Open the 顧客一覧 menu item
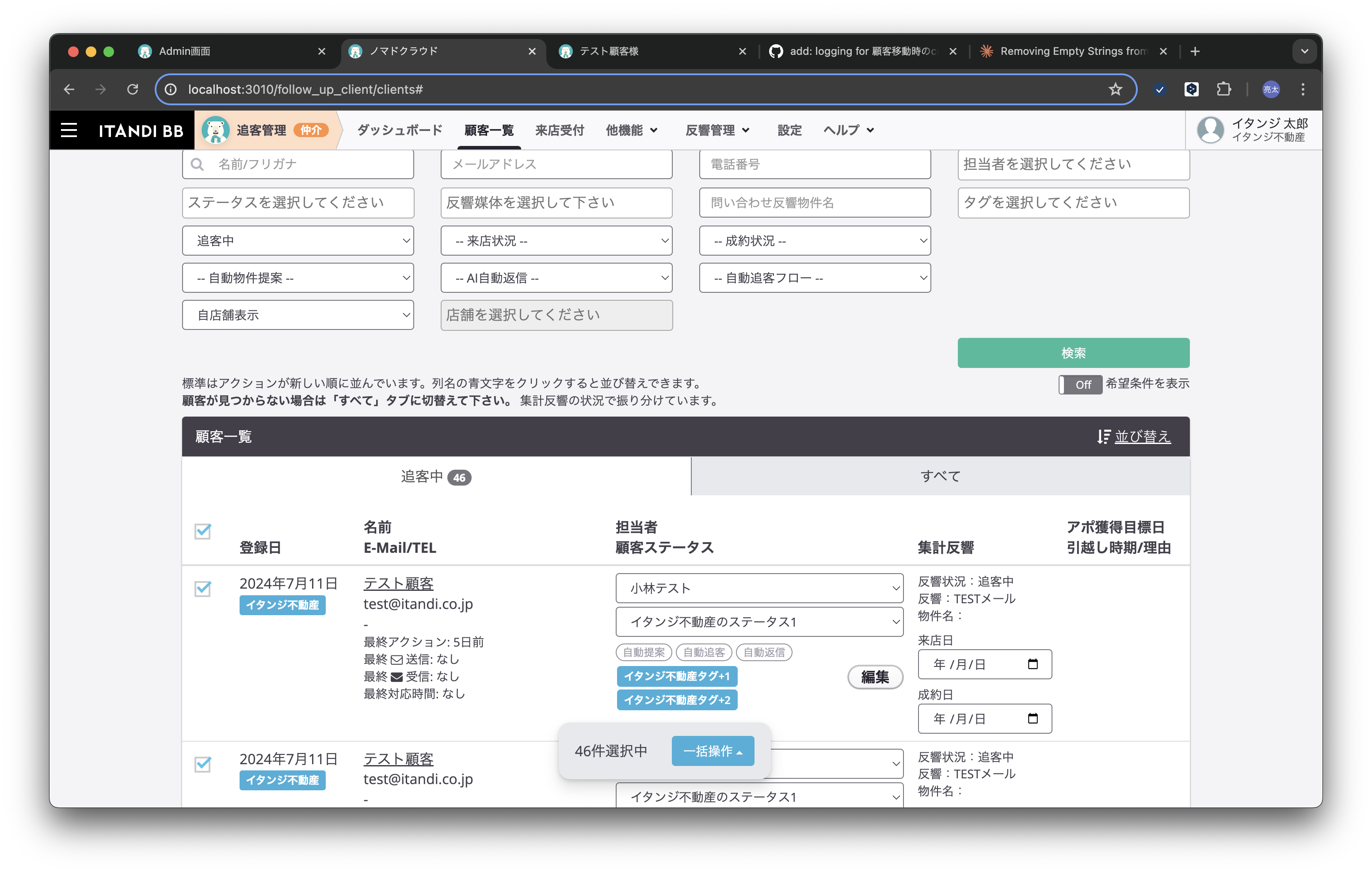Image resolution: width=1372 pixels, height=873 pixels. tap(489, 130)
